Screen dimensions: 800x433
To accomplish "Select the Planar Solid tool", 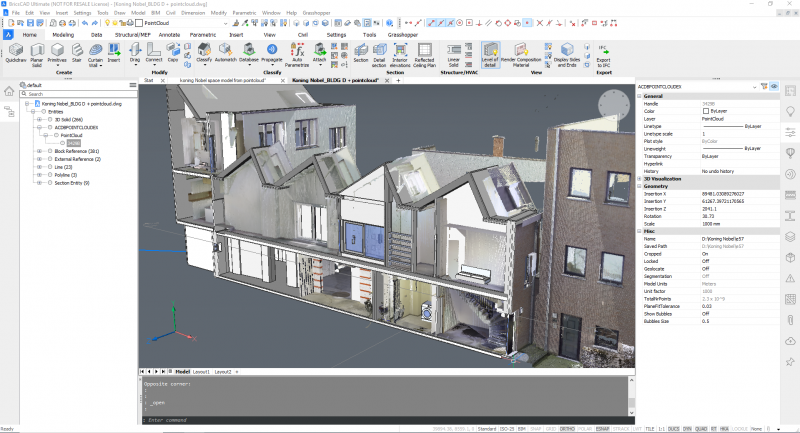I will tap(37, 55).
